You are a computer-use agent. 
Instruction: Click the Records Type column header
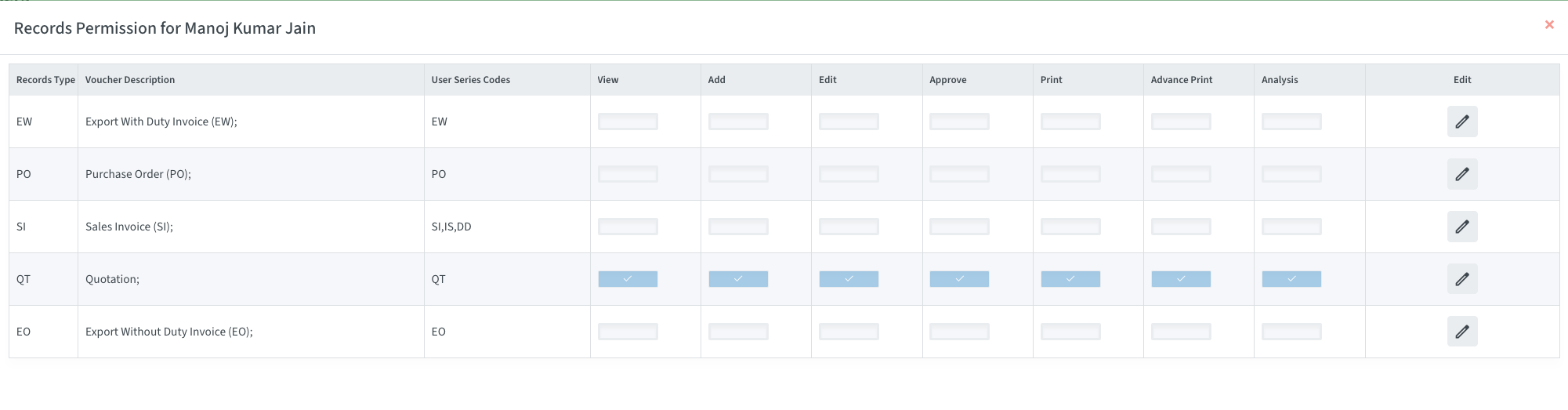pos(45,80)
